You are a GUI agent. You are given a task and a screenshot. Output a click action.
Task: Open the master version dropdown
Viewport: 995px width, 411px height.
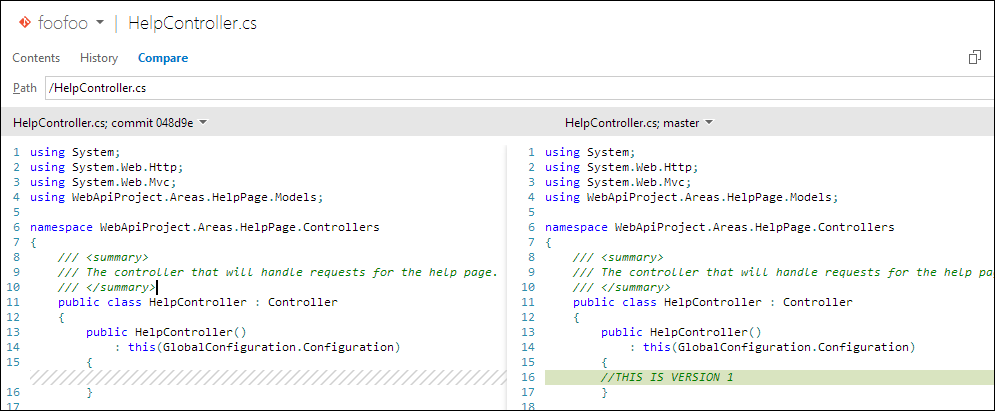pyautogui.click(x=638, y=123)
